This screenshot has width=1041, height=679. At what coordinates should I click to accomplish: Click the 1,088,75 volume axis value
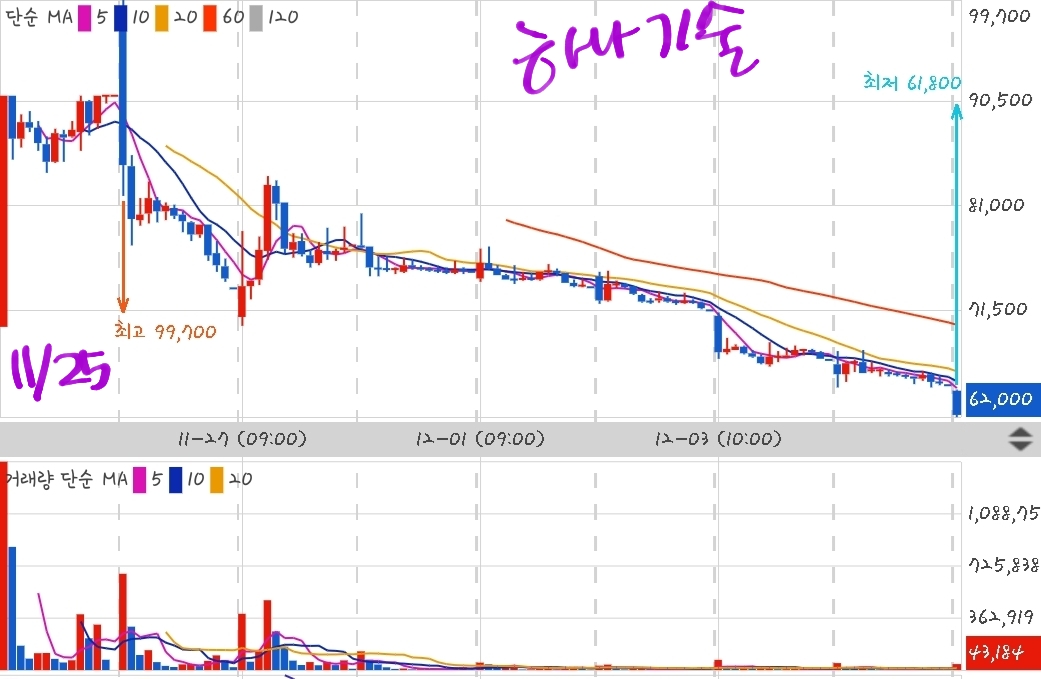1004,513
